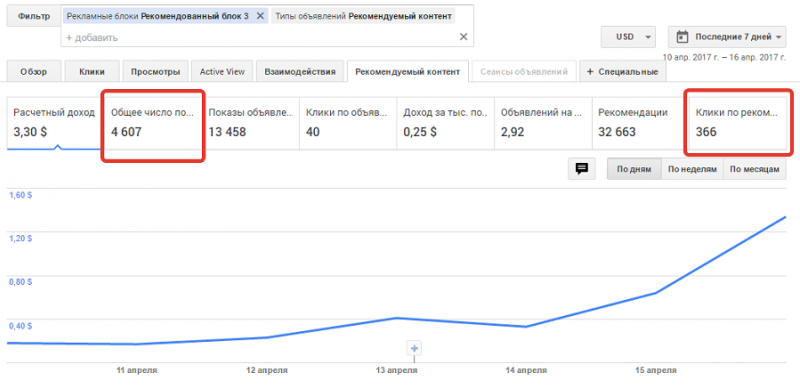
Task: Click the annotations comment icon
Action: 582,169
